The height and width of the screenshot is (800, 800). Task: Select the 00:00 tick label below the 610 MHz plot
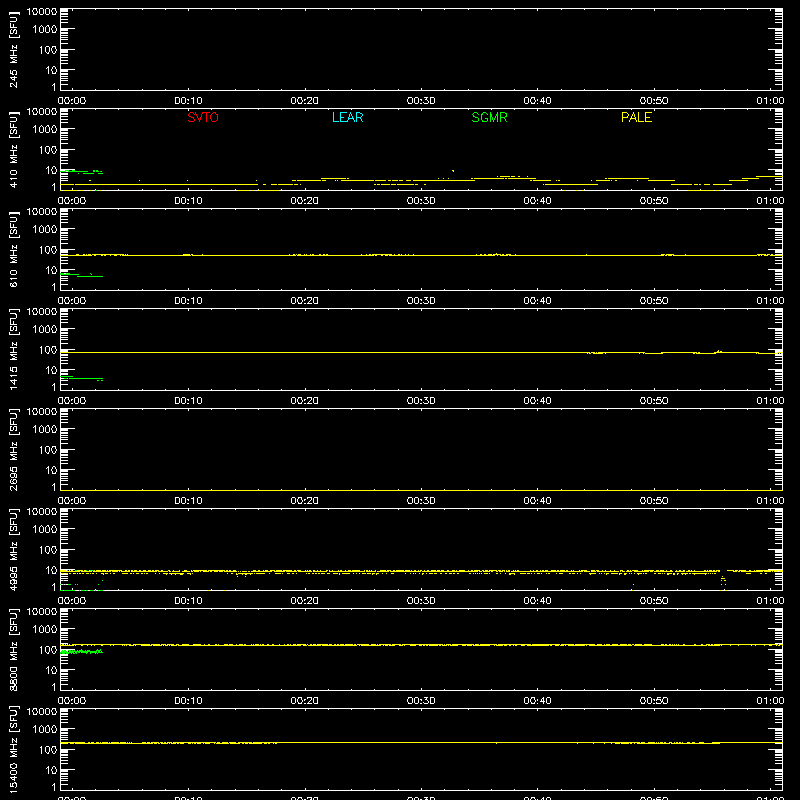72,301
